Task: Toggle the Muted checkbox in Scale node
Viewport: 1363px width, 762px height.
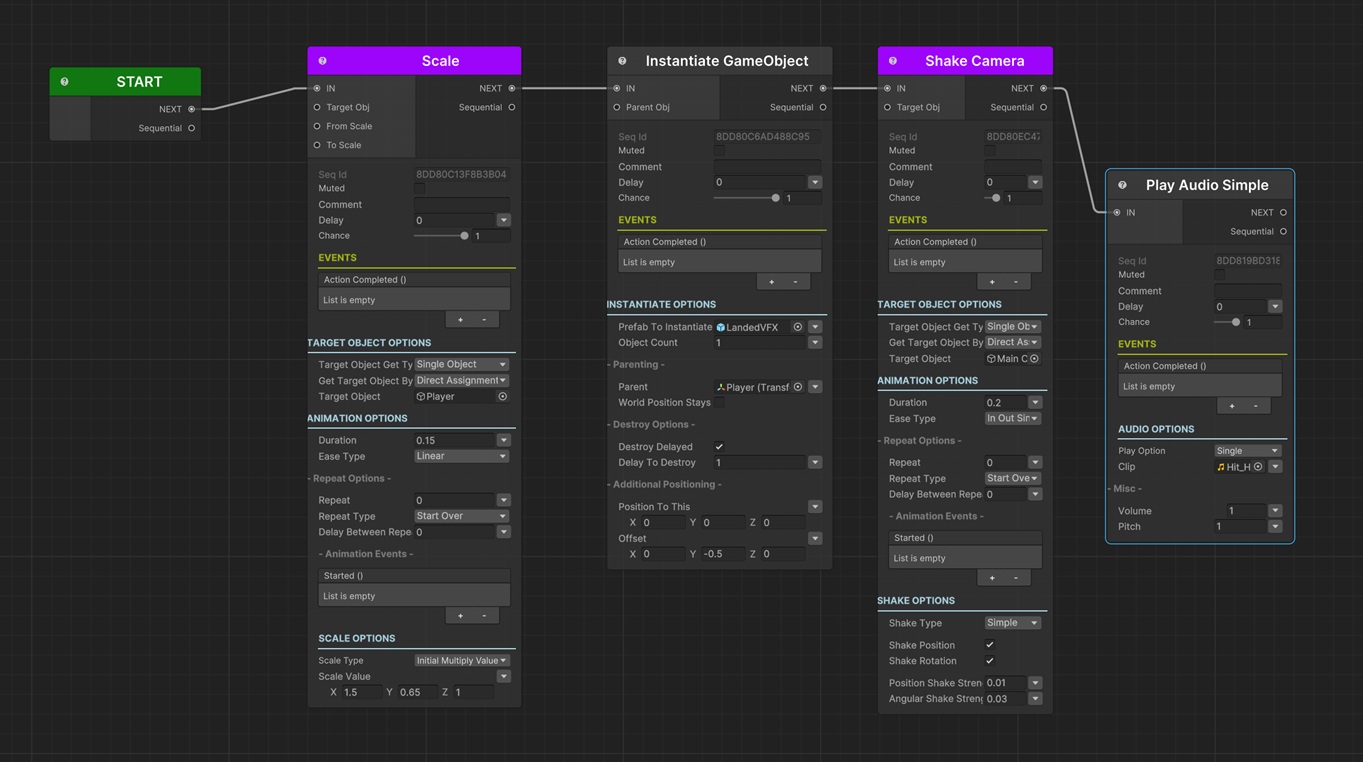Action: [x=420, y=188]
